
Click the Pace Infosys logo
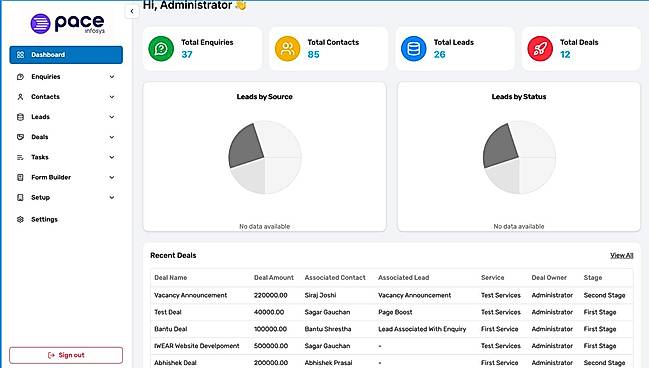[x=67, y=24]
